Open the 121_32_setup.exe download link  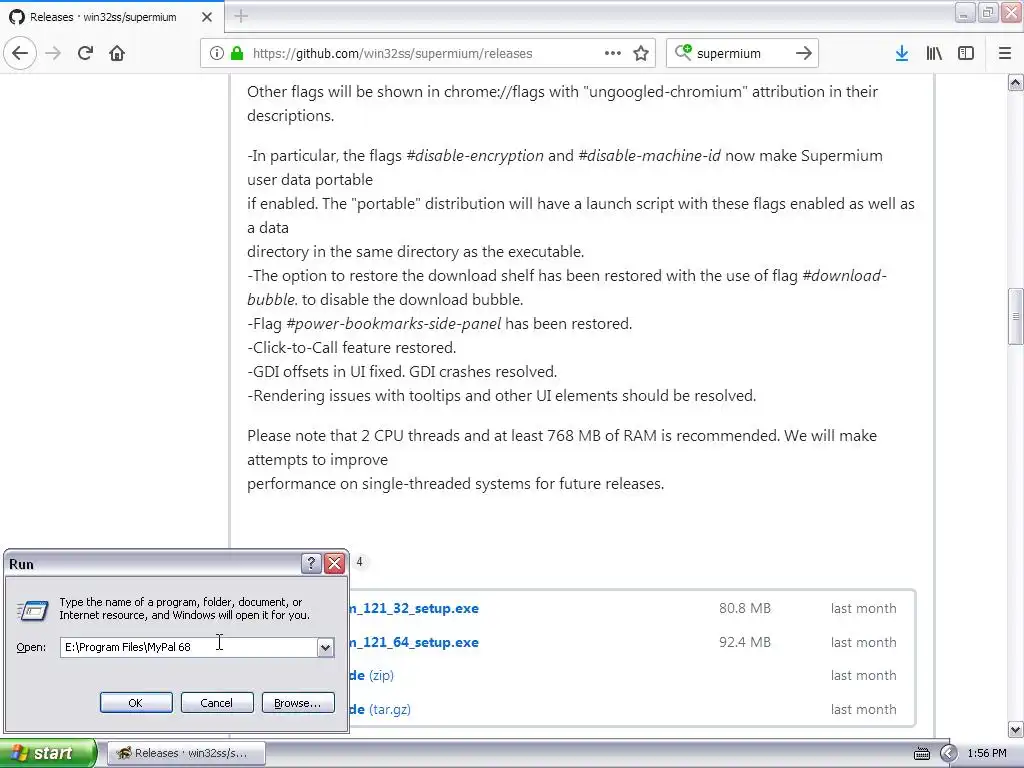(414, 608)
